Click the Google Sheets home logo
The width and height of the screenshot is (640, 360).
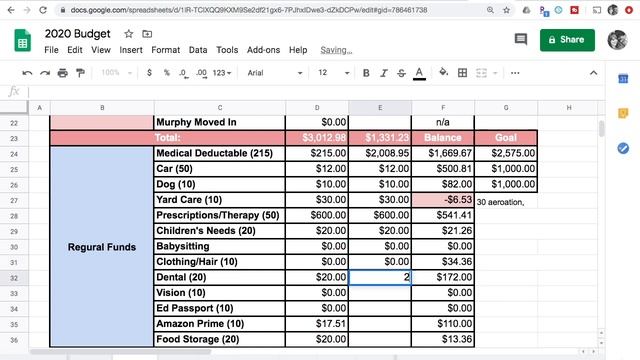[x=22, y=40]
